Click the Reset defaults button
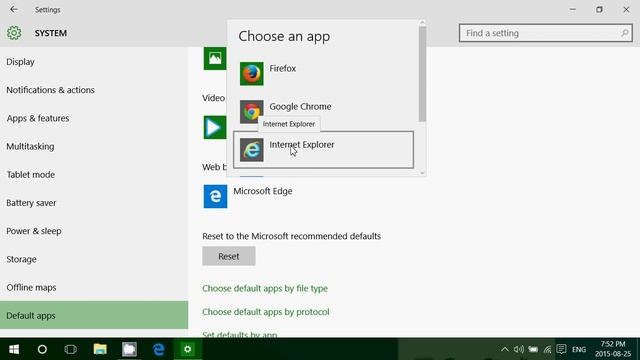The width and height of the screenshot is (640, 360). (x=229, y=256)
